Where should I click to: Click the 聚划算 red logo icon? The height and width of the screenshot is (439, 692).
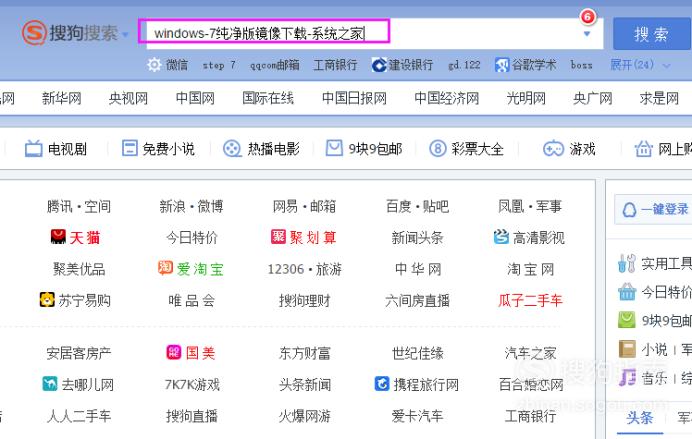tap(278, 236)
